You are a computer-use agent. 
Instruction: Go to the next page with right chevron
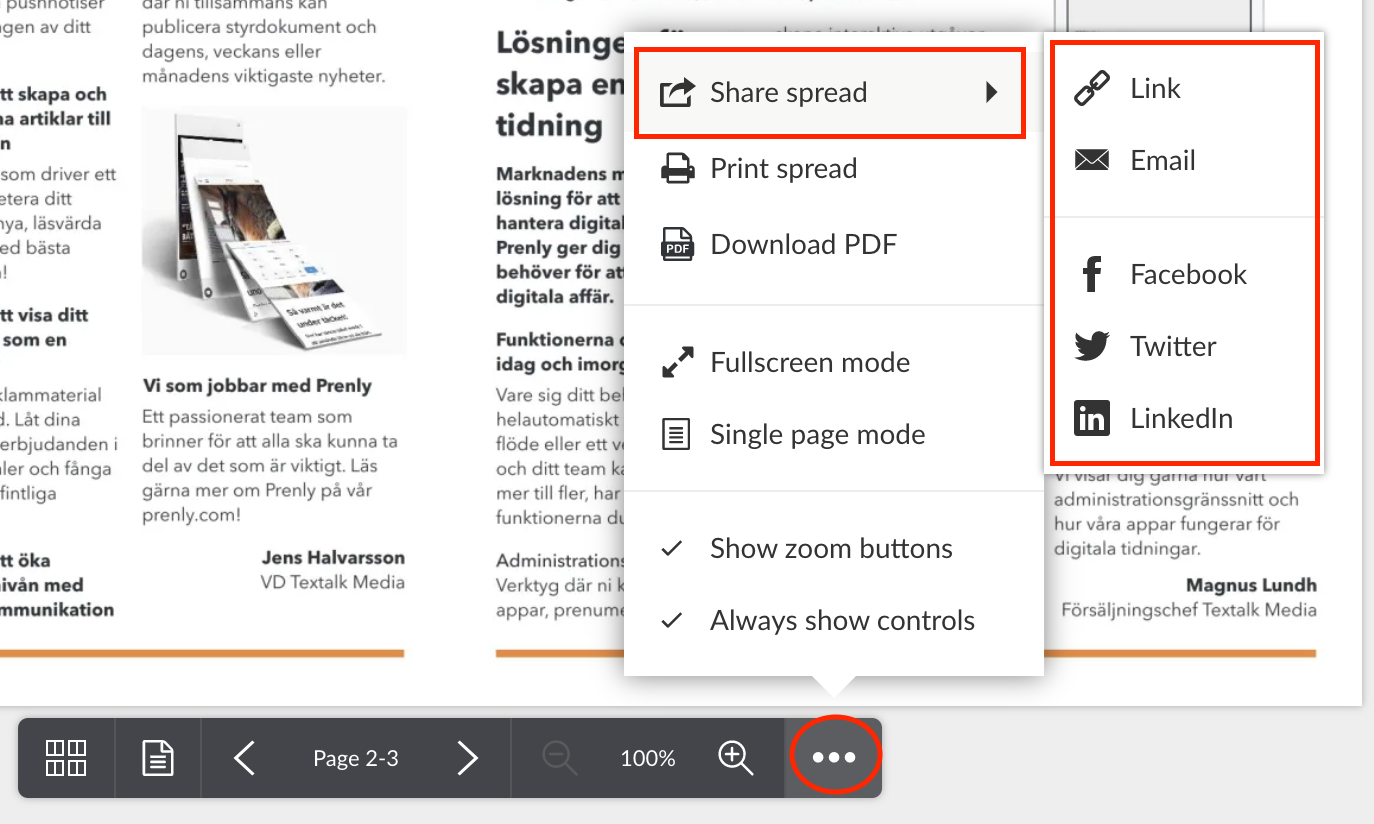[x=467, y=758]
